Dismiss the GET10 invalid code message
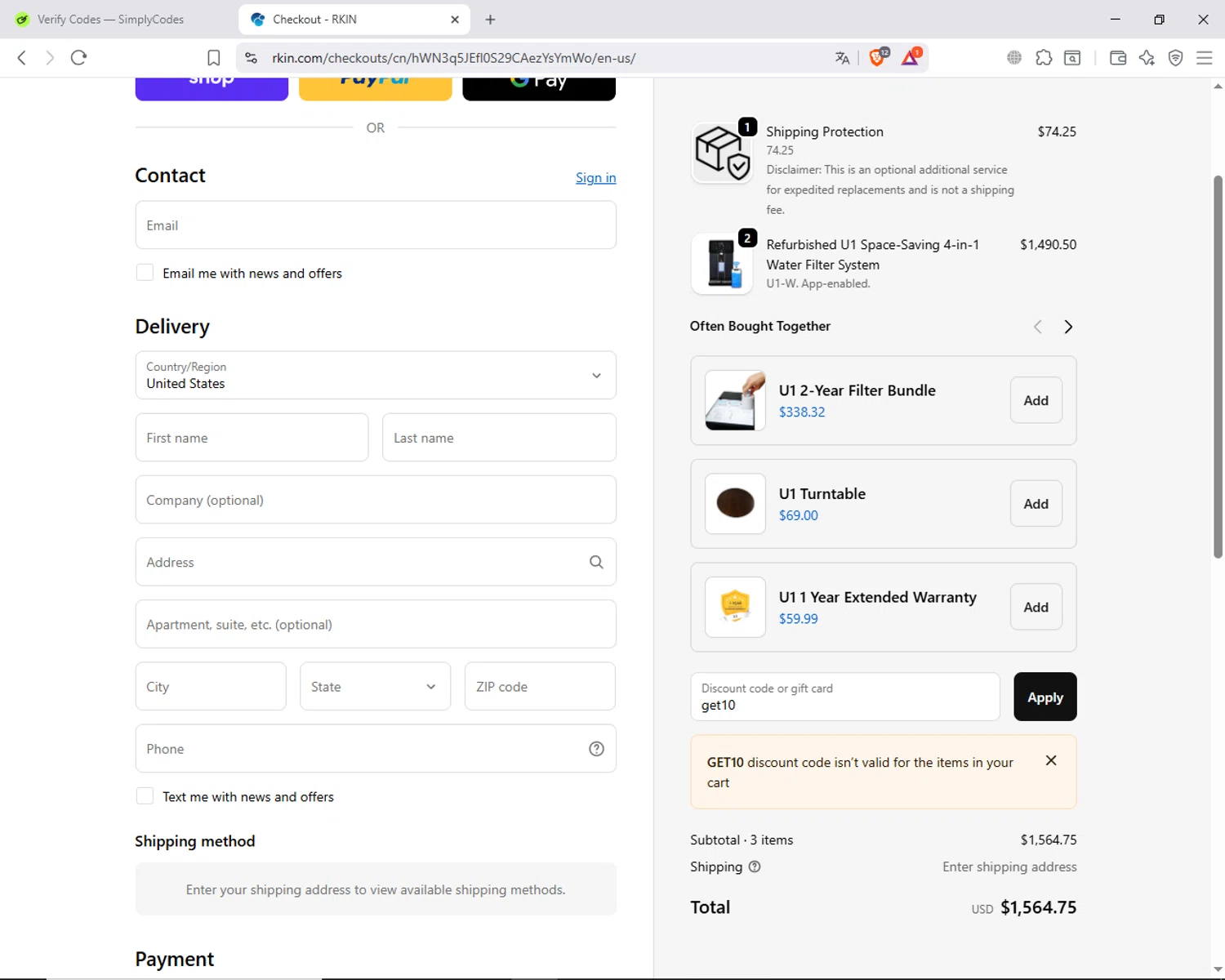This screenshot has width=1225, height=980. click(1051, 760)
